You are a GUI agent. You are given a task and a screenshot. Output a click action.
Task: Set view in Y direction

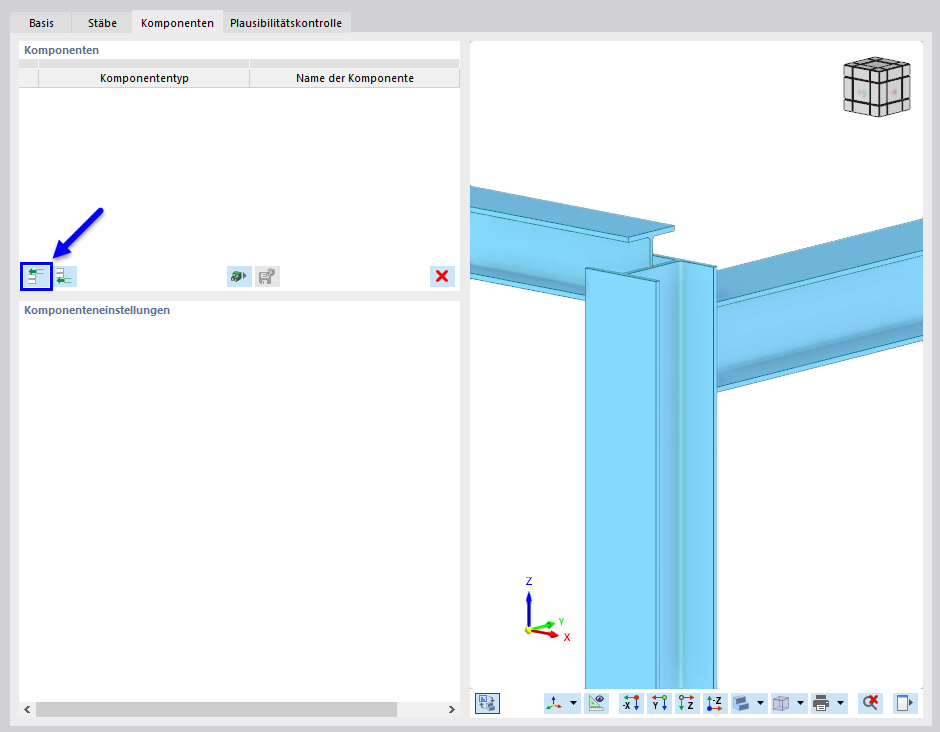pyautogui.click(x=659, y=703)
